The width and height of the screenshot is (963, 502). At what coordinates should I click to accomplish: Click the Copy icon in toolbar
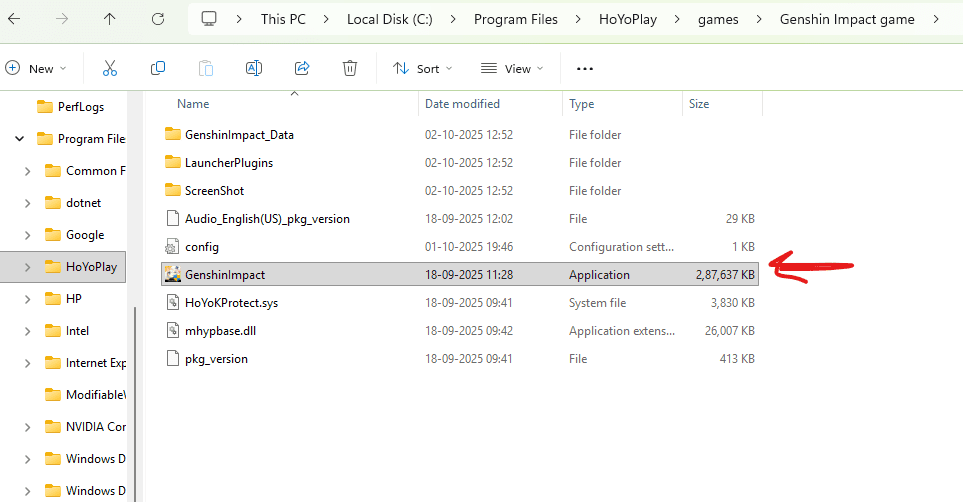pos(158,68)
